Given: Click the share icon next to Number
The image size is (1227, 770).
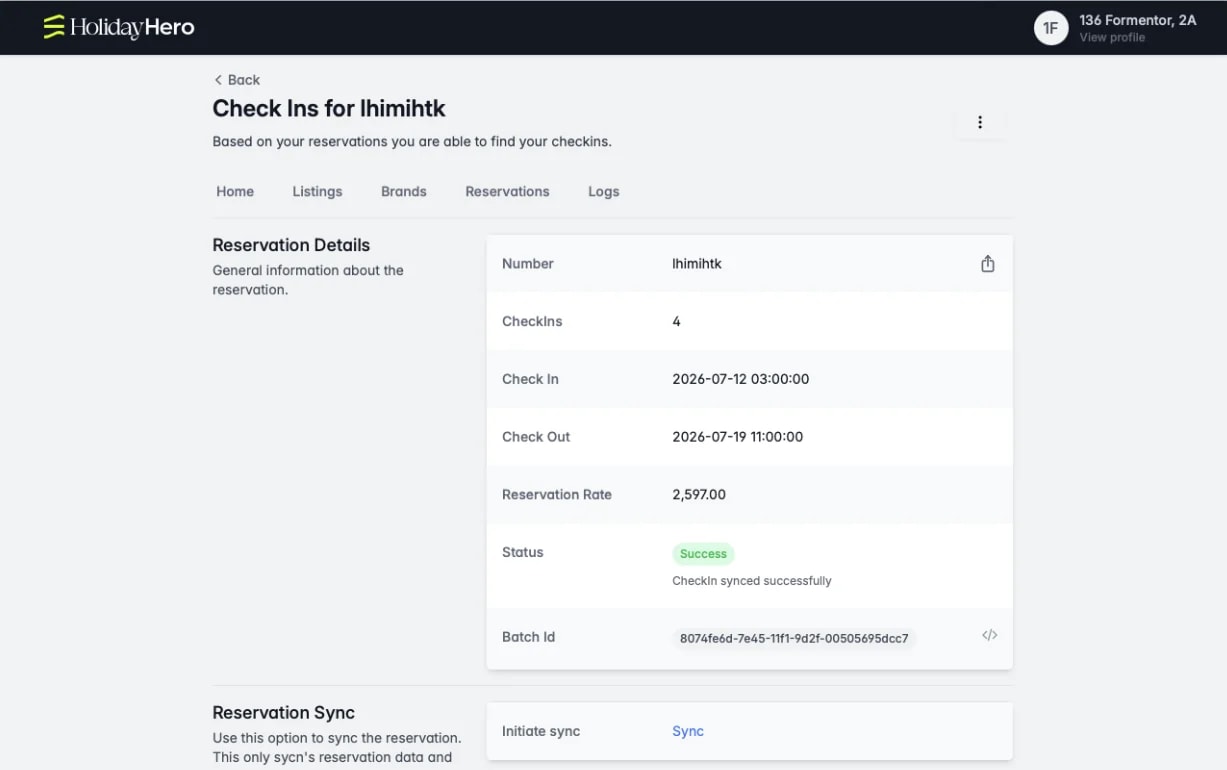Looking at the screenshot, I should [x=988, y=264].
